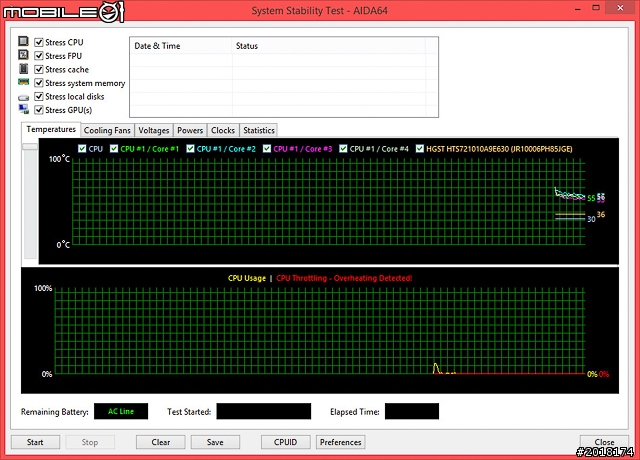Click the Test Started field
Screen dimensions: 640x460
264,411
